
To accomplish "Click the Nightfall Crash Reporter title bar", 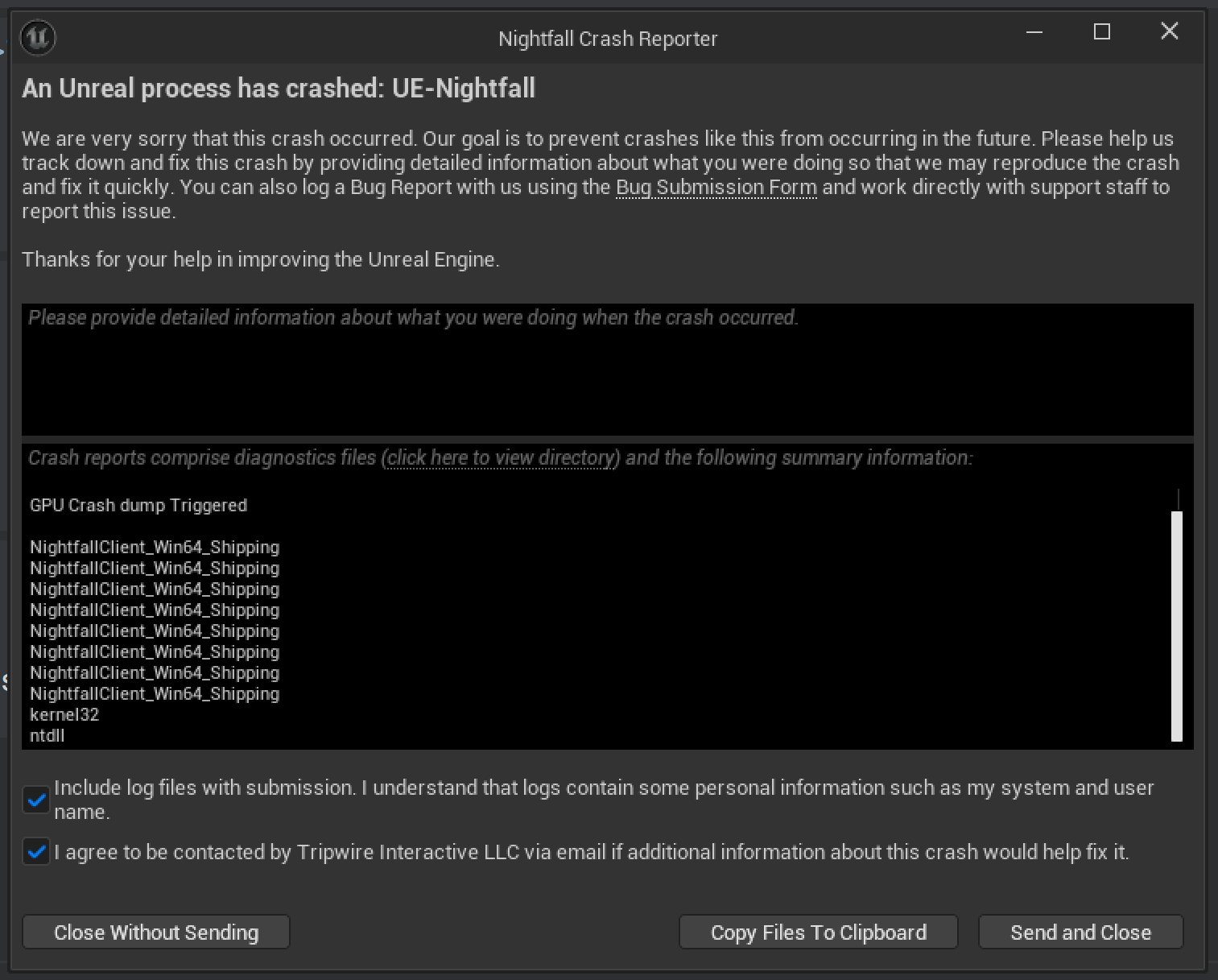I will click(608, 39).
